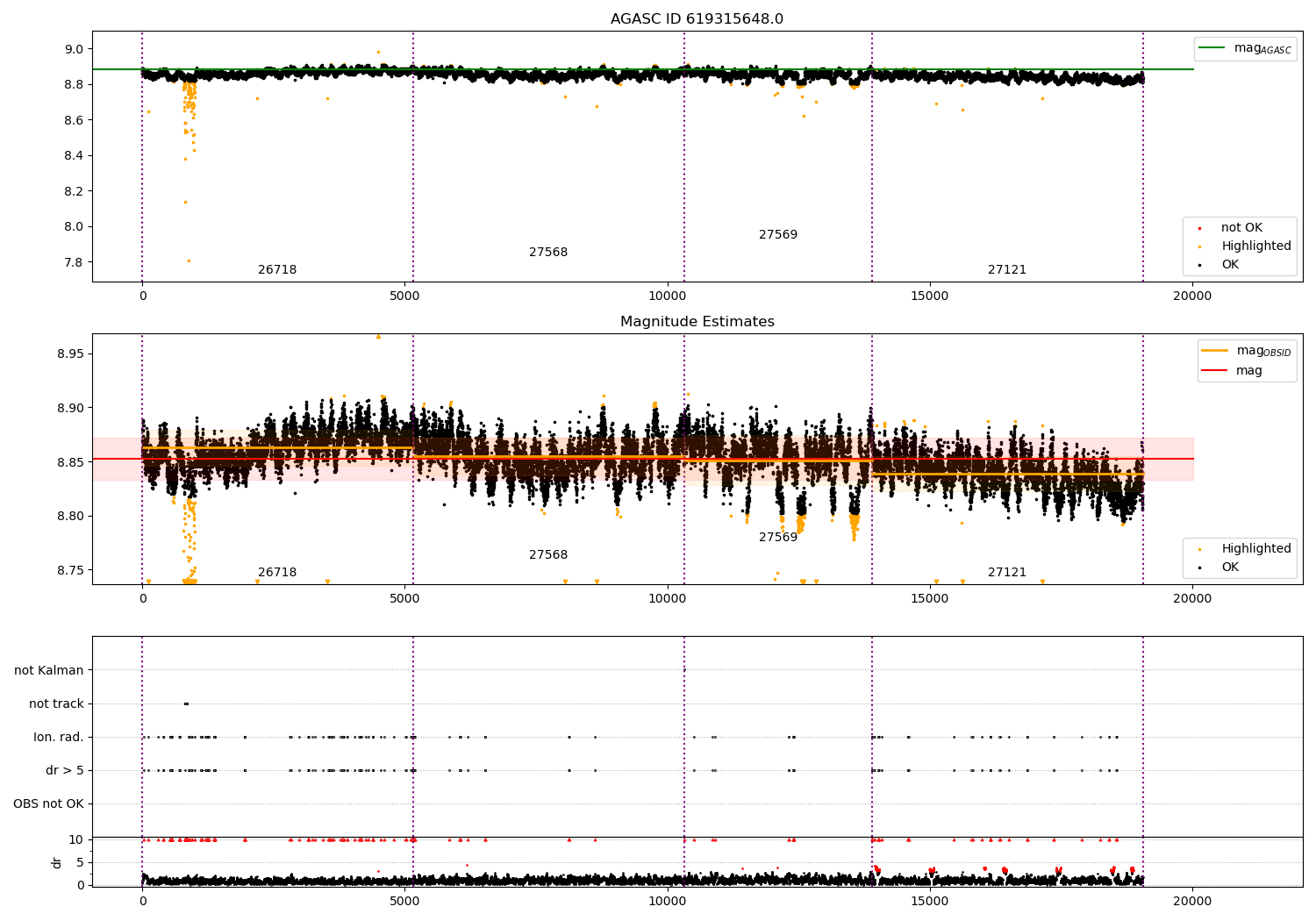Select the 'dr > 5' axis label
This screenshot has height=921, width=1316.
click(x=65, y=770)
